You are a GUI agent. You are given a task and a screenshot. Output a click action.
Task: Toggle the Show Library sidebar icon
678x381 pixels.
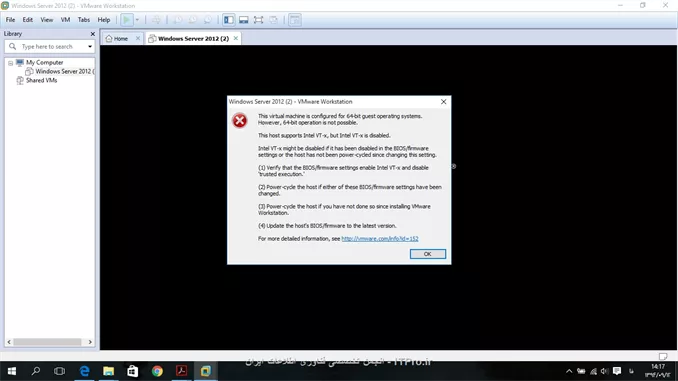(229, 20)
